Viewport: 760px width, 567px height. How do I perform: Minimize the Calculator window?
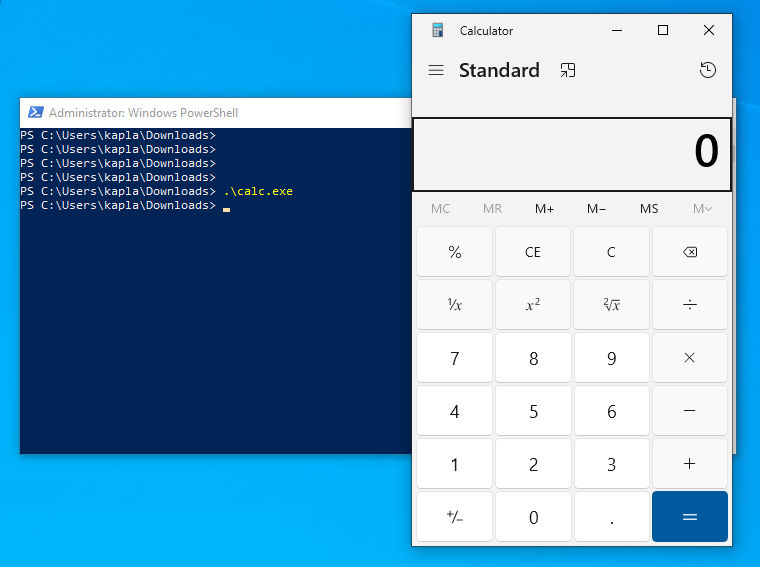pos(617,31)
